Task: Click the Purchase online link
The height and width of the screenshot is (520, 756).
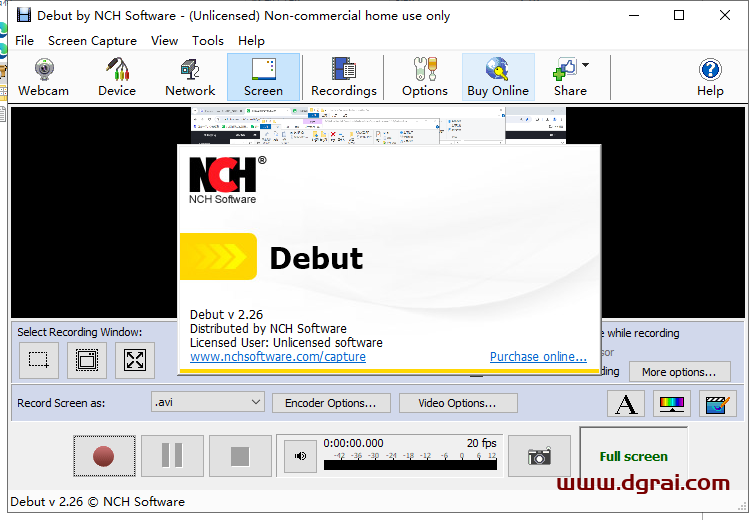Action: click(x=538, y=357)
